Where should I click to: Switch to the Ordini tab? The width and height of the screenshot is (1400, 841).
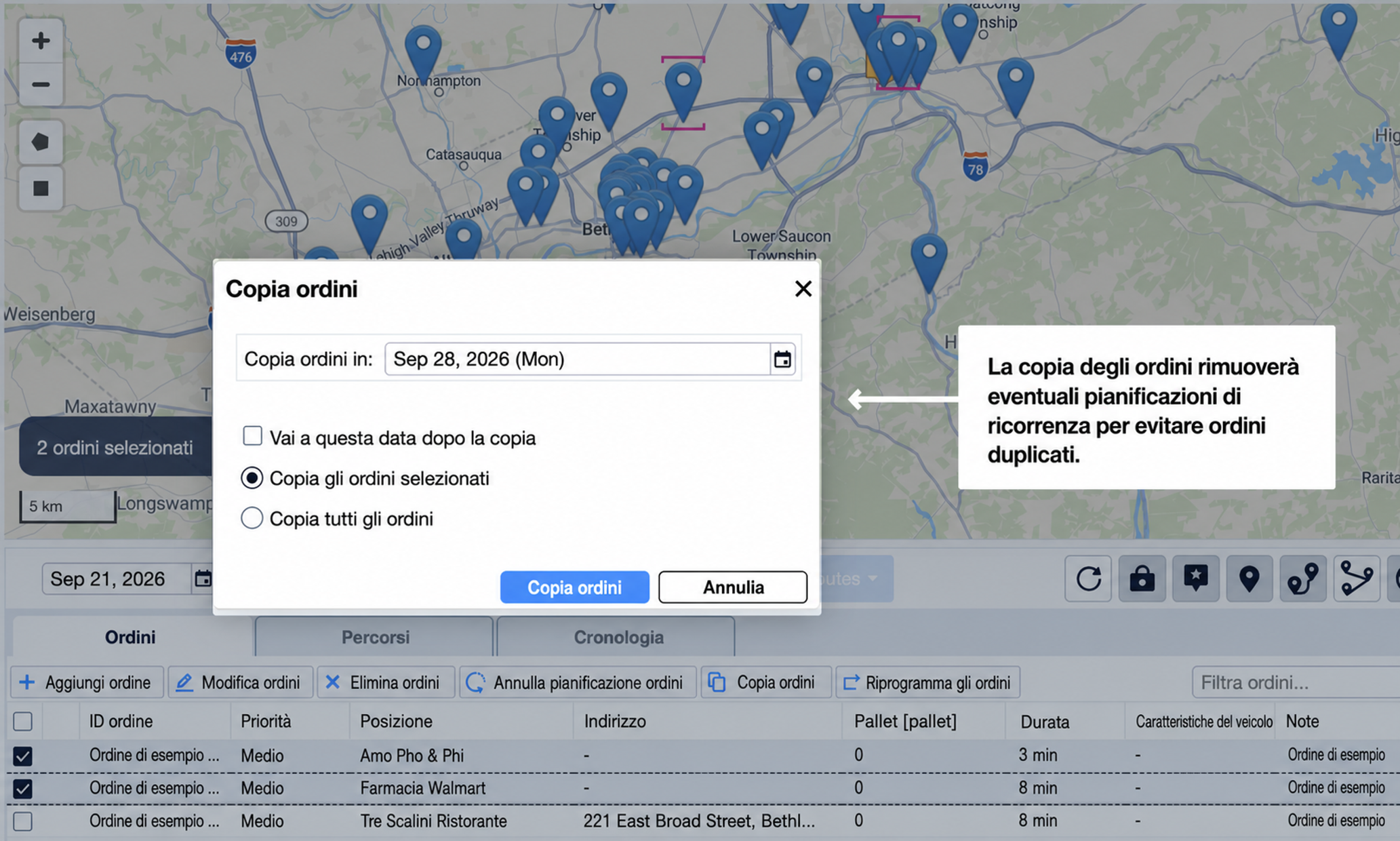click(x=130, y=637)
